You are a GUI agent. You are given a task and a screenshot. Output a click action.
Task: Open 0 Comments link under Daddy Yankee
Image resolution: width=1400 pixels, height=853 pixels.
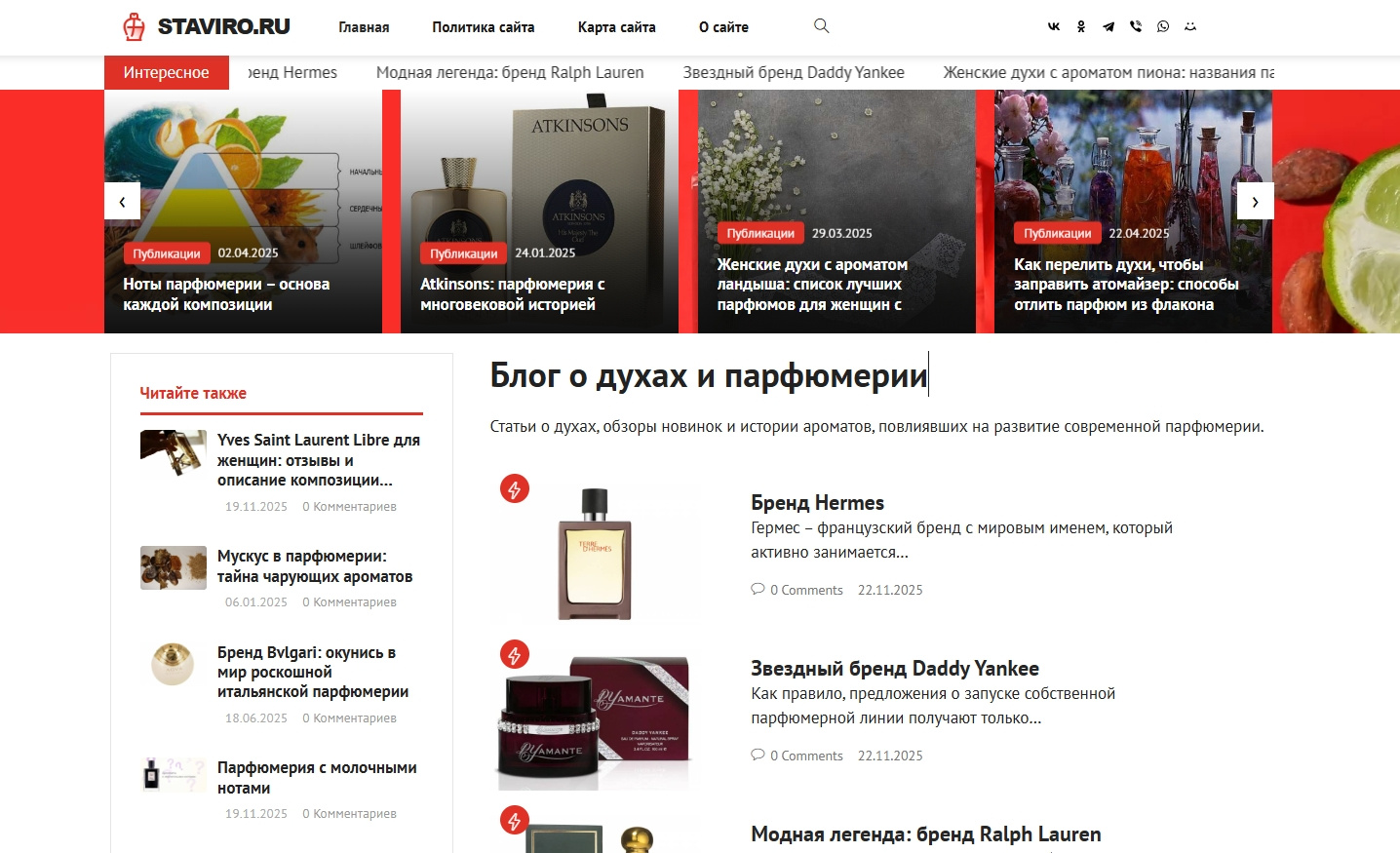[806, 756]
